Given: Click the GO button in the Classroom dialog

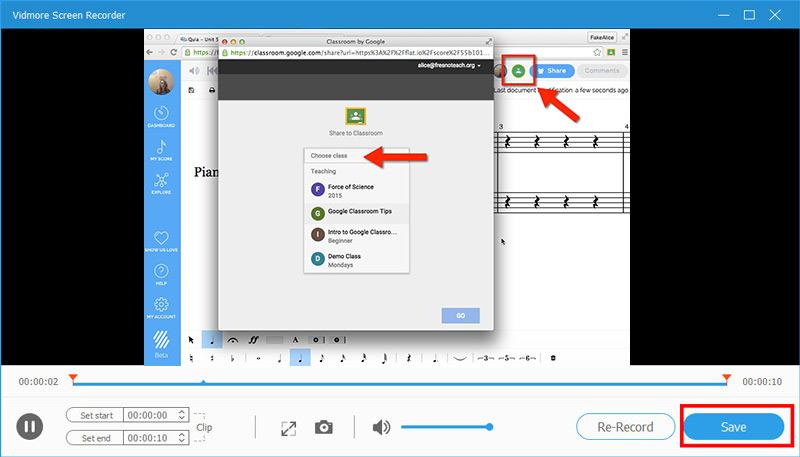Looking at the screenshot, I should click(x=461, y=316).
